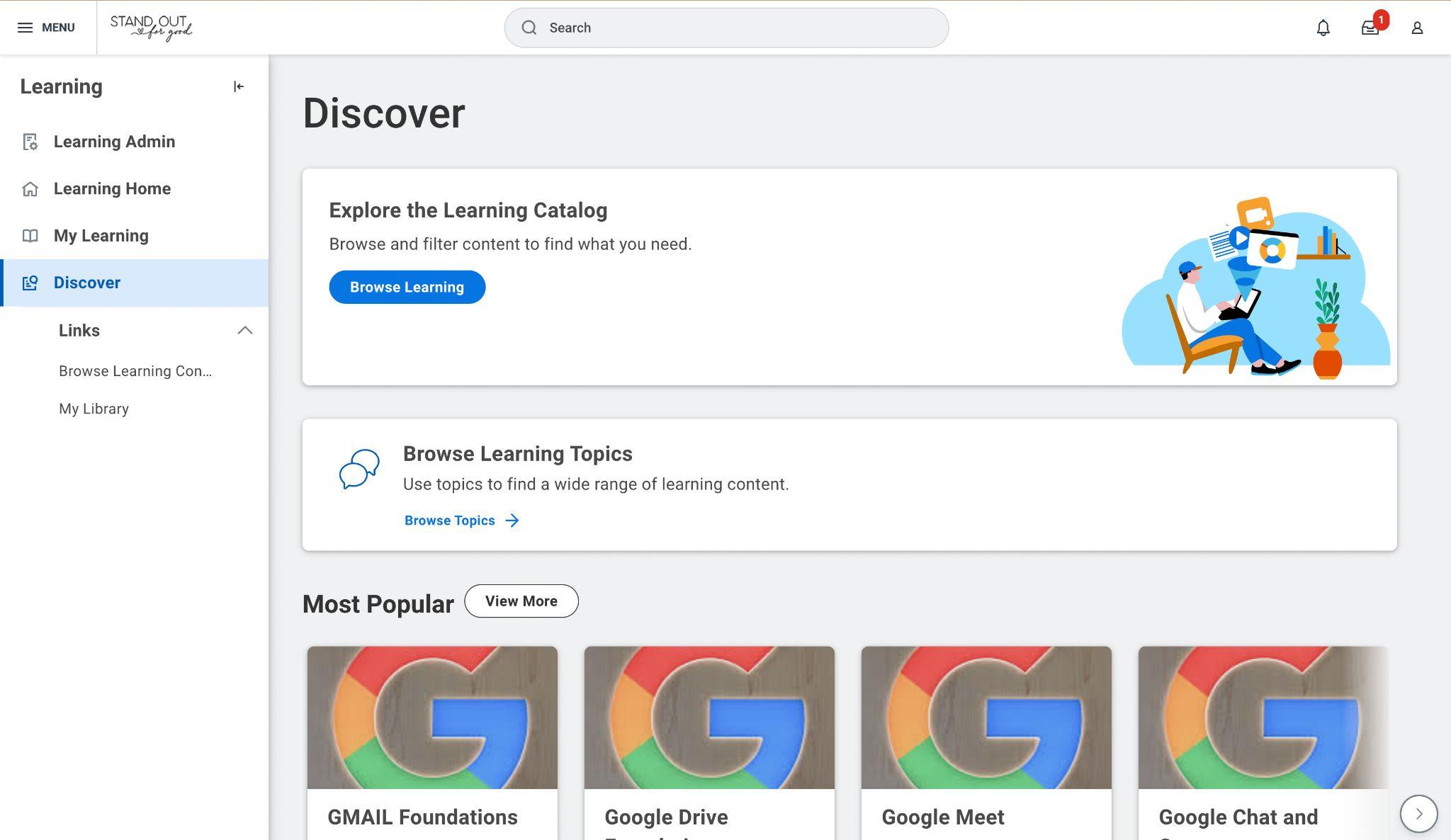This screenshot has width=1451, height=840.
Task: Click View More beside Most Popular
Action: coord(521,601)
